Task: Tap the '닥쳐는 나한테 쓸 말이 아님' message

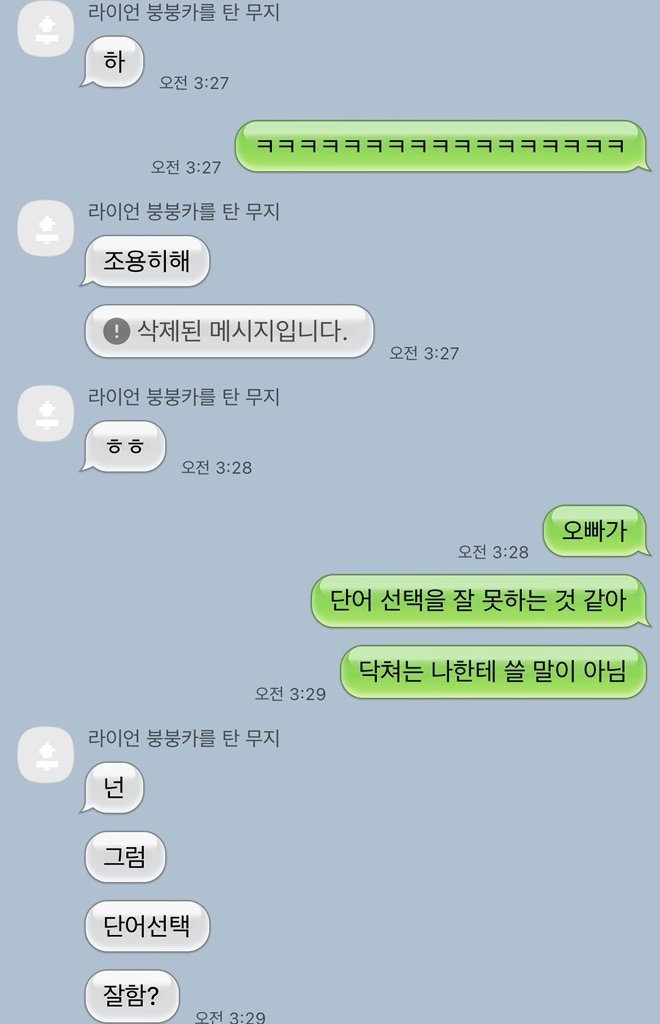Action: pos(495,671)
